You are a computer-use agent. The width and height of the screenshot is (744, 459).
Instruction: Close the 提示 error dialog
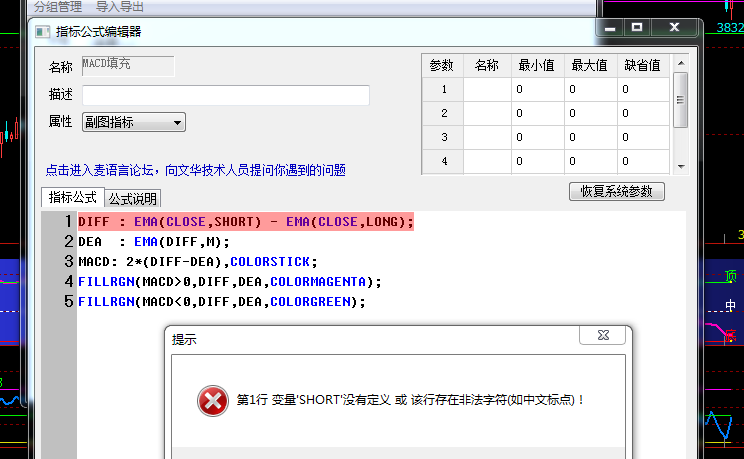point(600,337)
